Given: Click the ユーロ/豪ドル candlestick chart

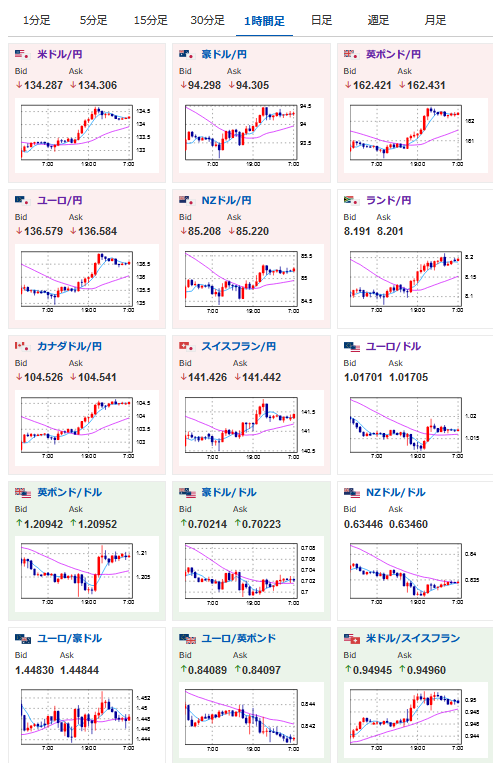Looking at the screenshot, I should (87, 719).
